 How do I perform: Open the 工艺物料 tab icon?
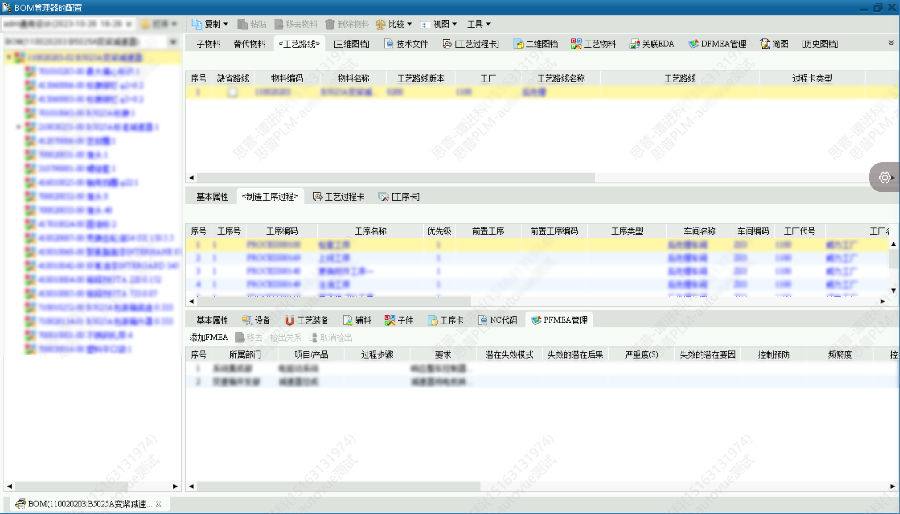[x=576, y=44]
